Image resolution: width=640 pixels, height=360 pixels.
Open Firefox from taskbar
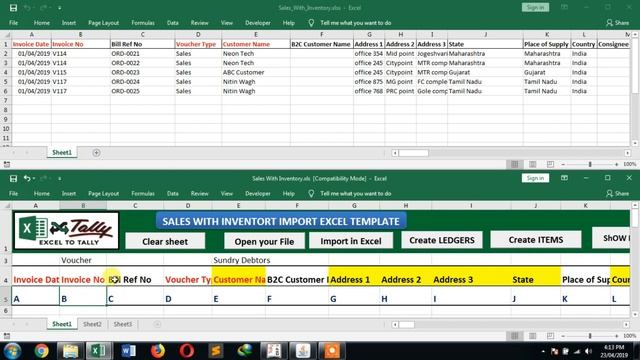158,351
